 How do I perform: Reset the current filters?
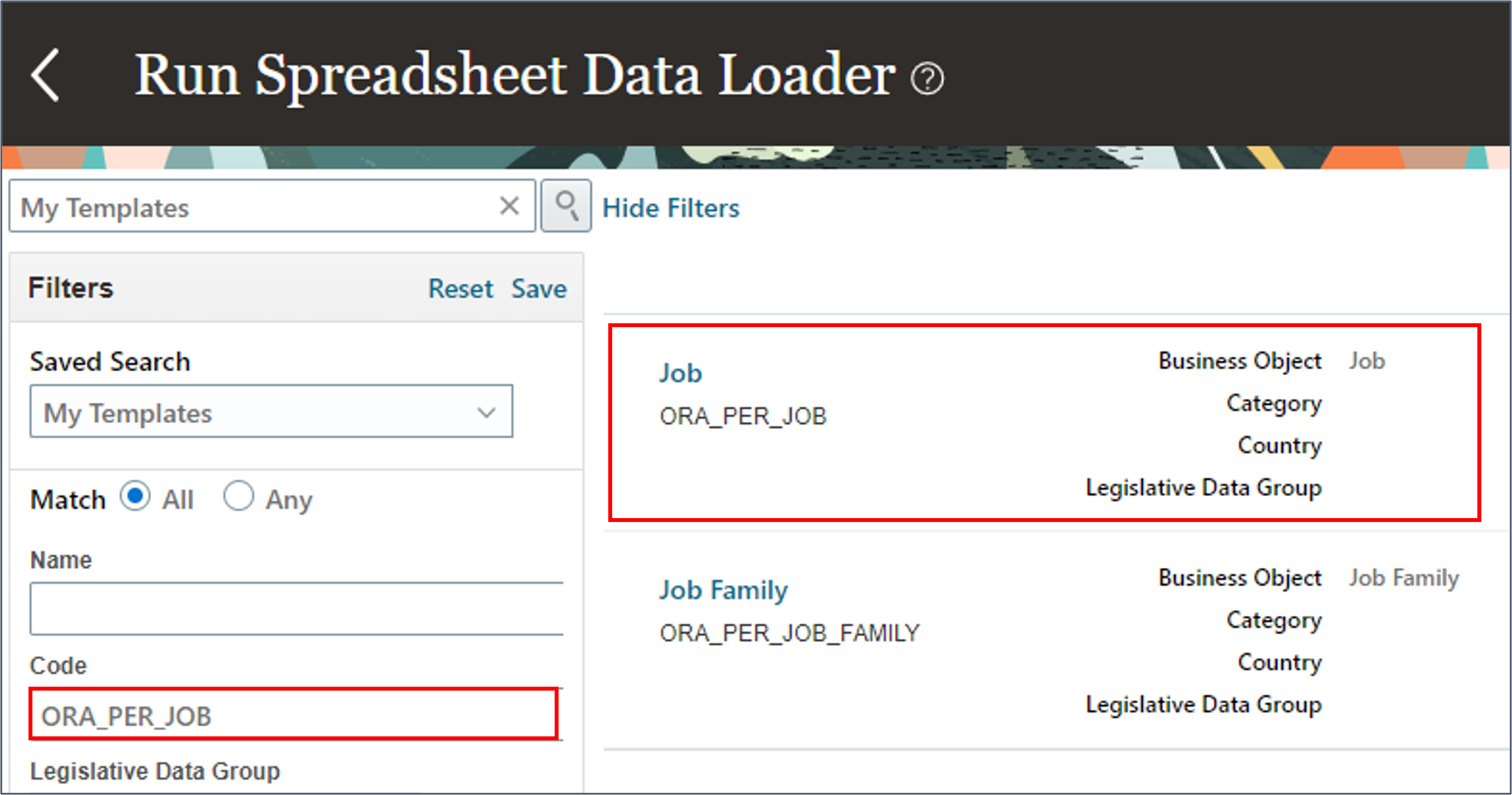461,288
